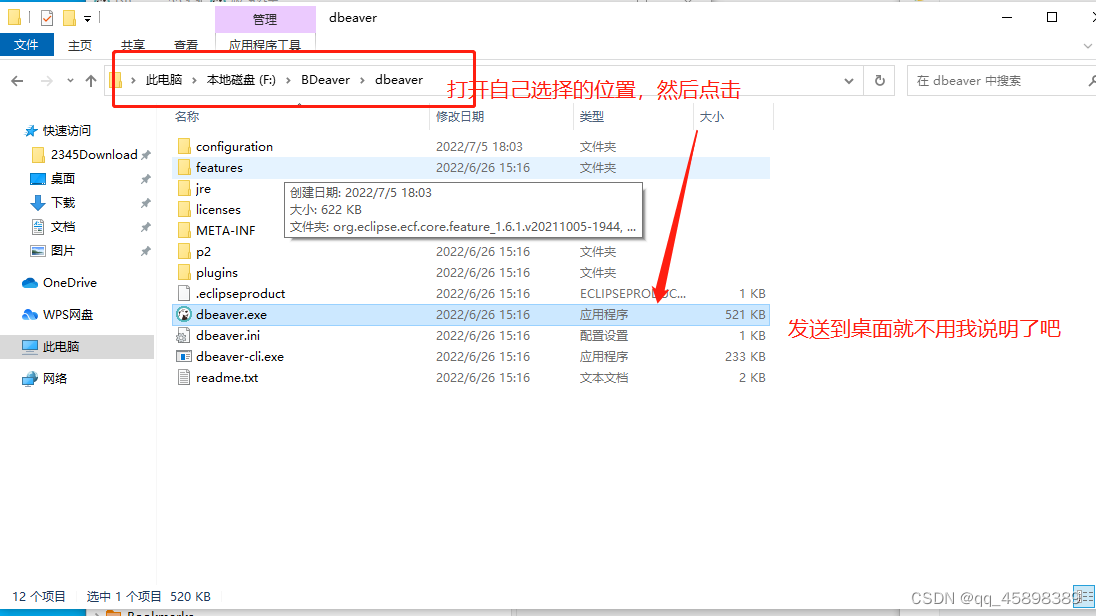
Task: Click 此电脑 in address bar path
Action: tap(164, 80)
